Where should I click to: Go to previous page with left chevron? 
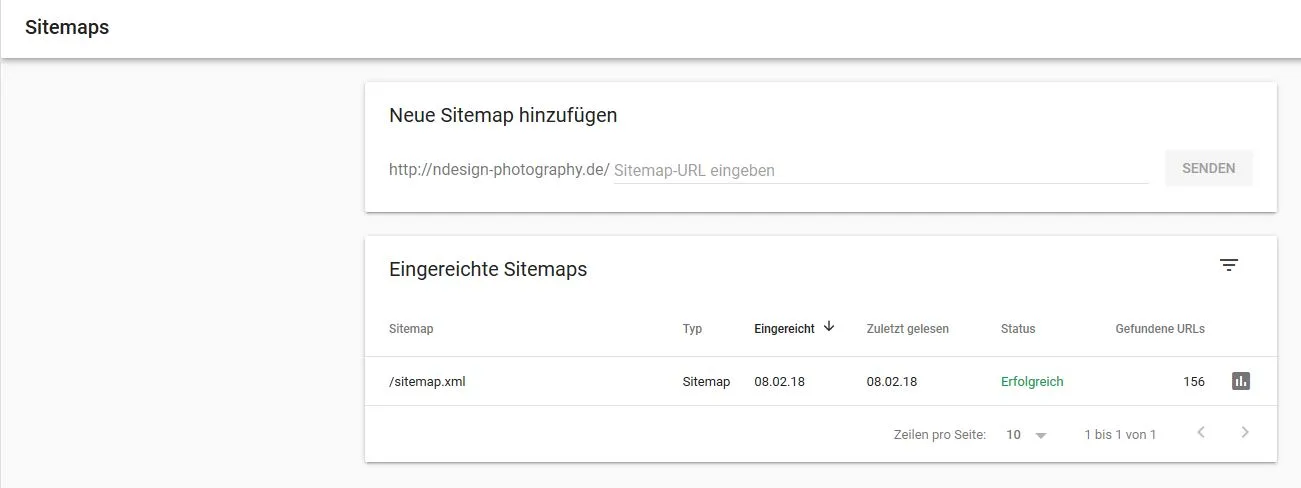1201,433
